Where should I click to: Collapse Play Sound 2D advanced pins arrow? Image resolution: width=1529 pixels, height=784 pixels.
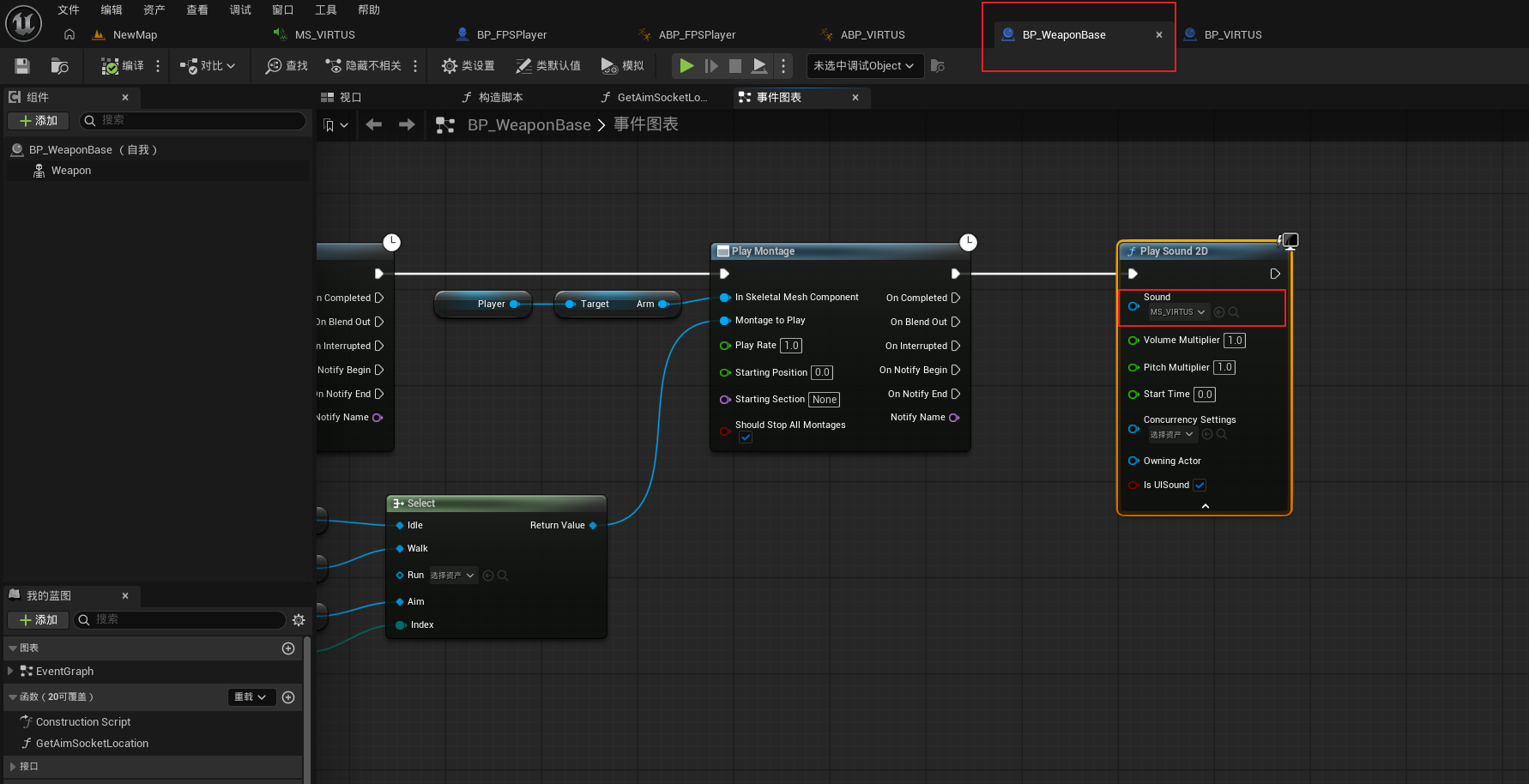1205,506
